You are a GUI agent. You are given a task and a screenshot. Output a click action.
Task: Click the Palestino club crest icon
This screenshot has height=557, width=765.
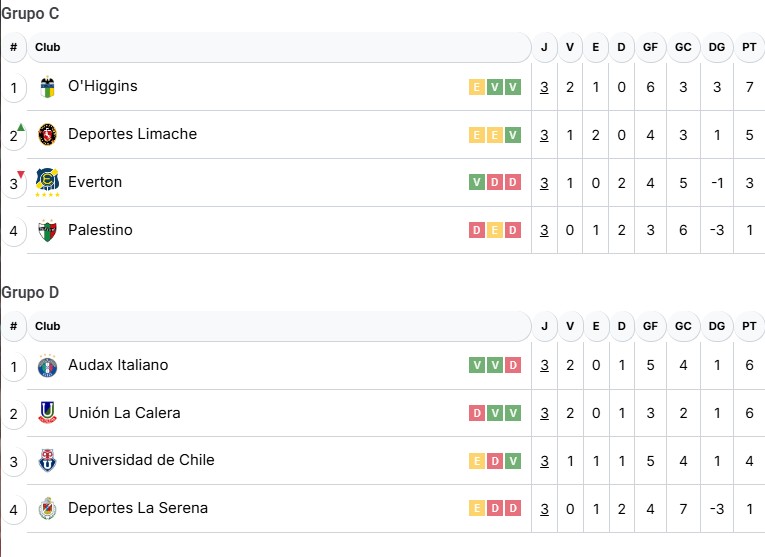[x=47, y=231]
